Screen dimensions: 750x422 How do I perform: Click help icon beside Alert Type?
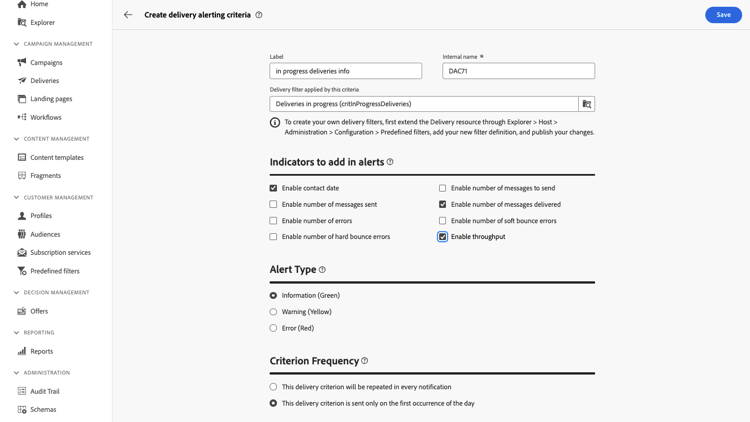click(x=322, y=270)
